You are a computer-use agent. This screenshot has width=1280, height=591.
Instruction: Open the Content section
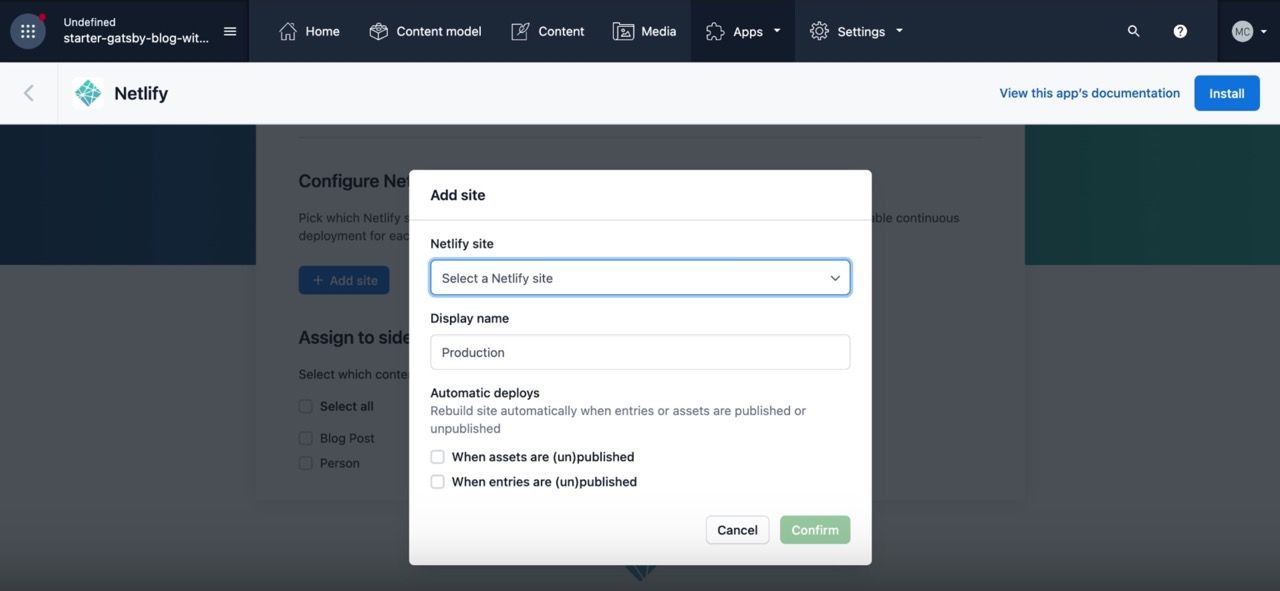[x=561, y=31]
